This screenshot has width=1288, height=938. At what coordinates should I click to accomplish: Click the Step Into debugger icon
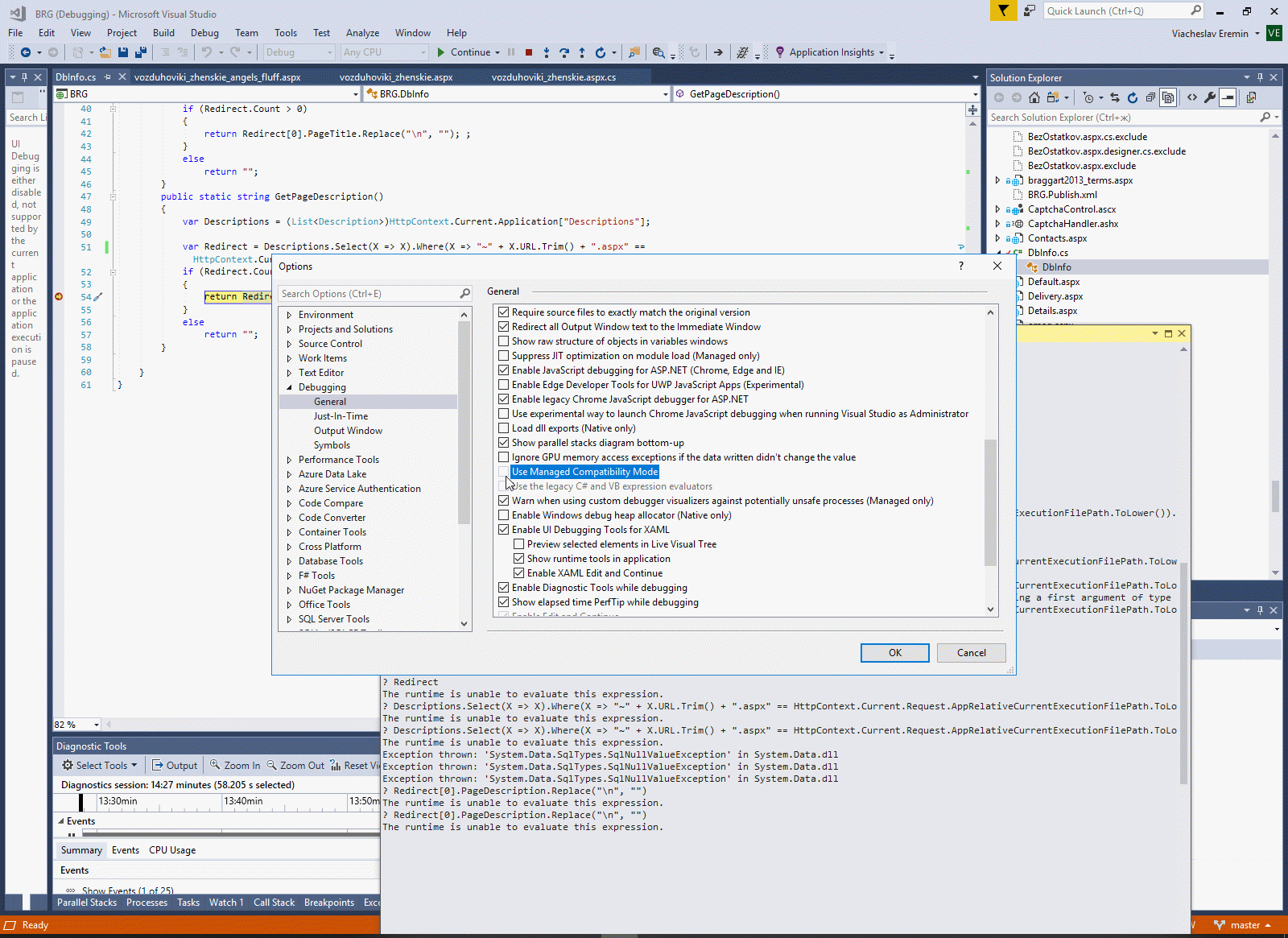[547, 52]
